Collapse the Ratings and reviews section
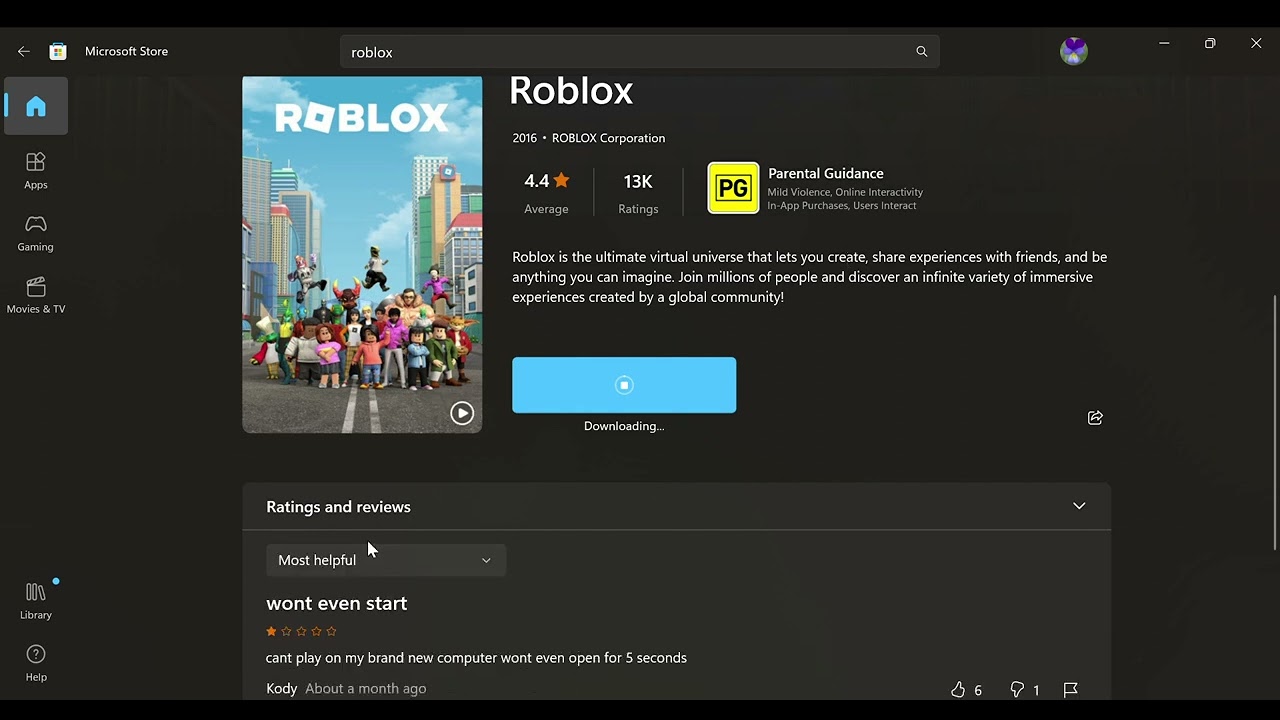The height and width of the screenshot is (720, 1280). [x=1079, y=506]
